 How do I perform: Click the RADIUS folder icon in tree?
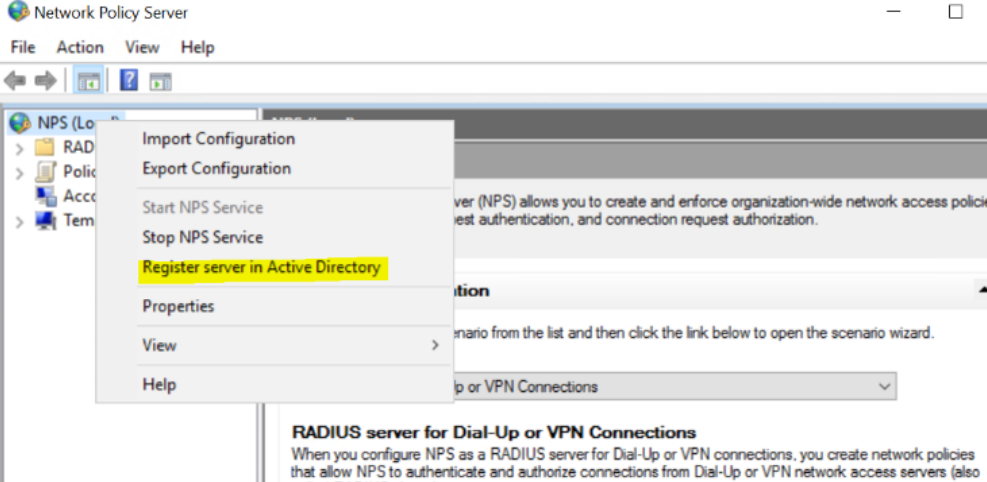[x=45, y=147]
